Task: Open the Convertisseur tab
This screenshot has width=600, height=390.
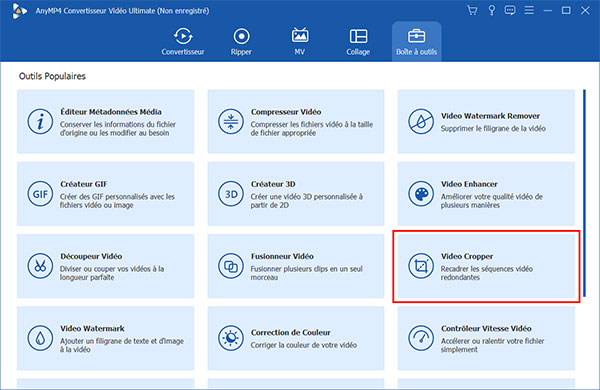Action: click(183, 41)
